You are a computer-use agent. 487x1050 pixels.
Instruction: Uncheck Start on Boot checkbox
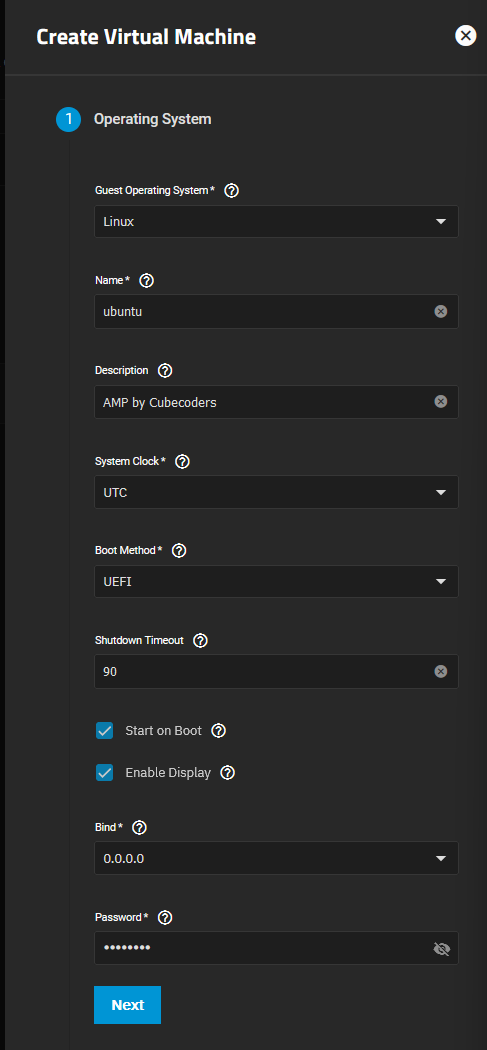click(x=105, y=731)
